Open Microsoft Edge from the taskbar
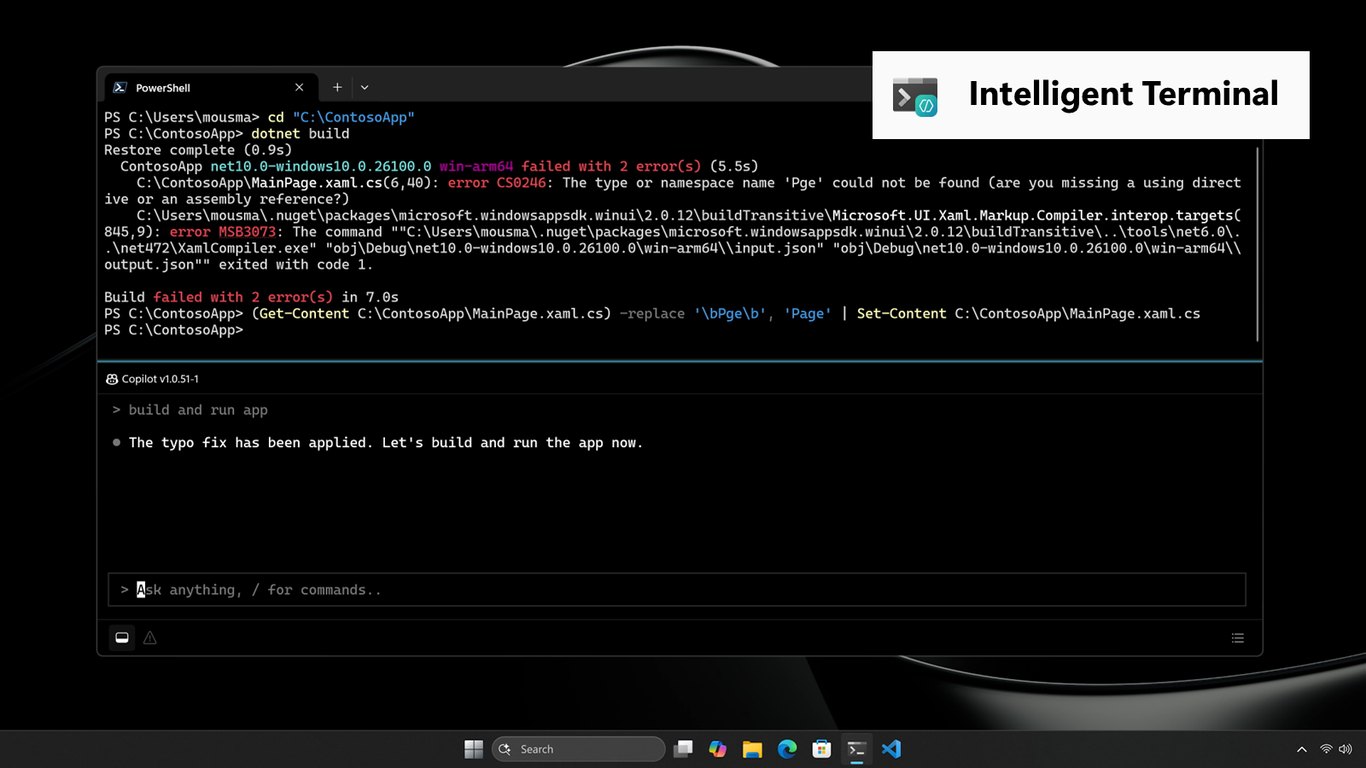The height and width of the screenshot is (768, 1366). tap(787, 749)
